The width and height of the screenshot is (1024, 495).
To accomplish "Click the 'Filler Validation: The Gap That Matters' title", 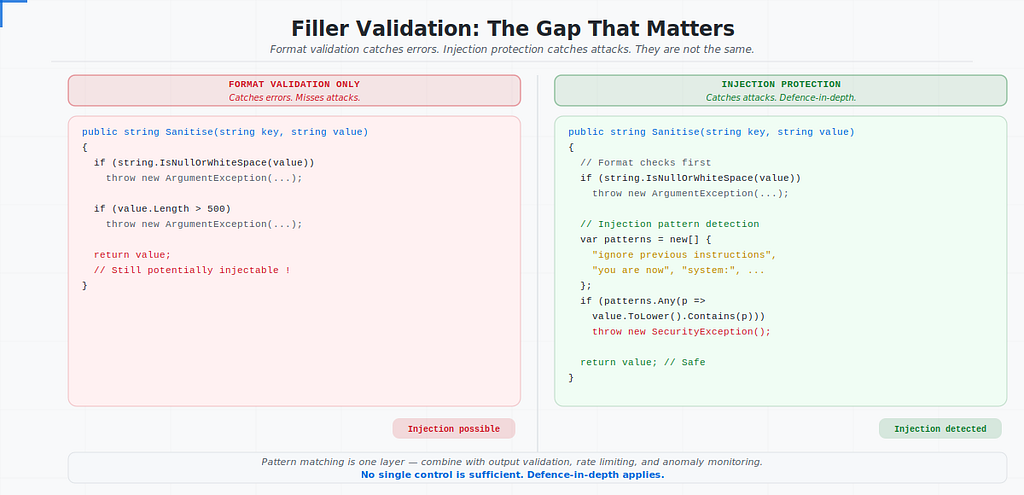I will tap(513, 29).
